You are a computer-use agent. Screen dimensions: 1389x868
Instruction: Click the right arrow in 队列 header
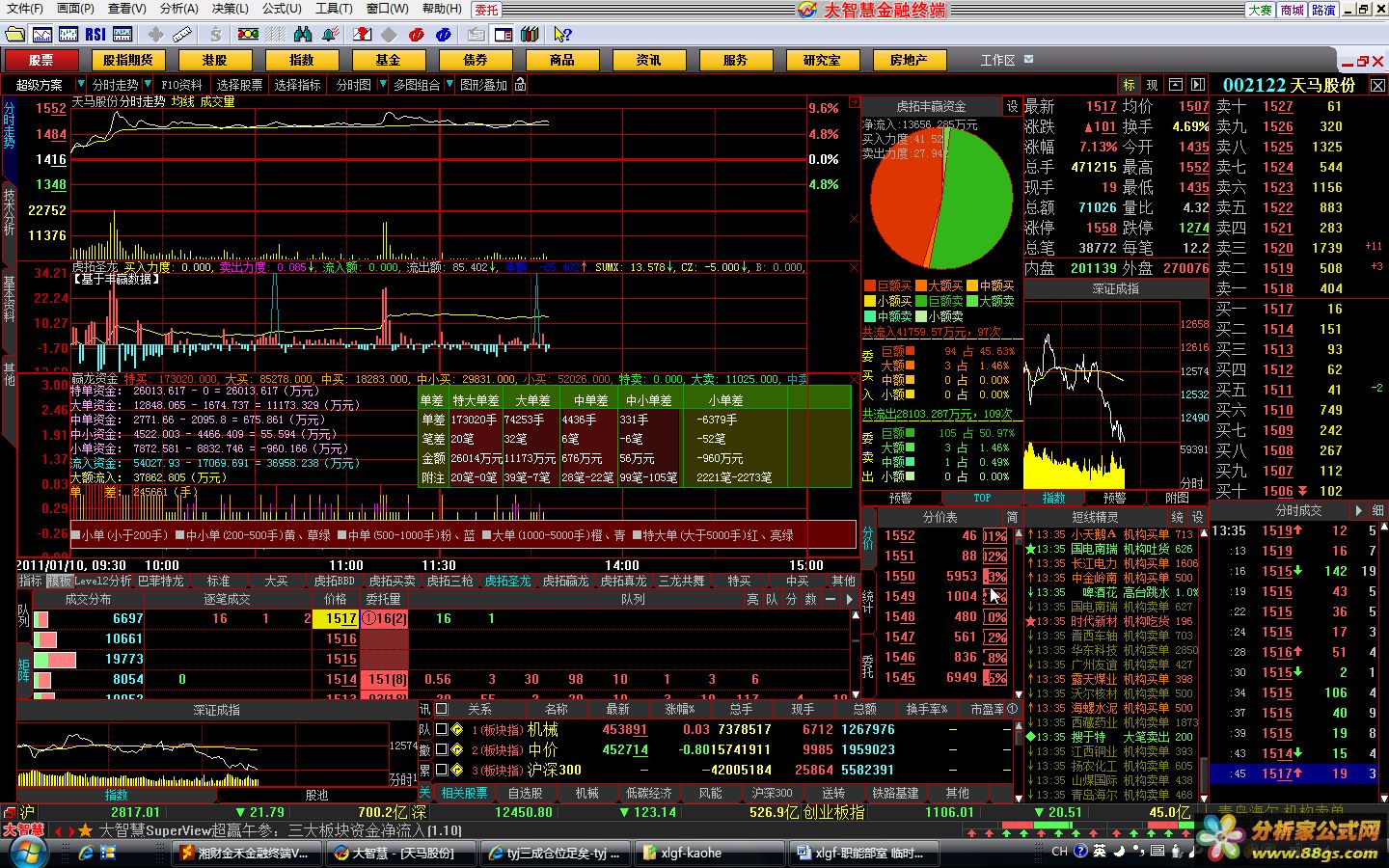pos(849,599)
